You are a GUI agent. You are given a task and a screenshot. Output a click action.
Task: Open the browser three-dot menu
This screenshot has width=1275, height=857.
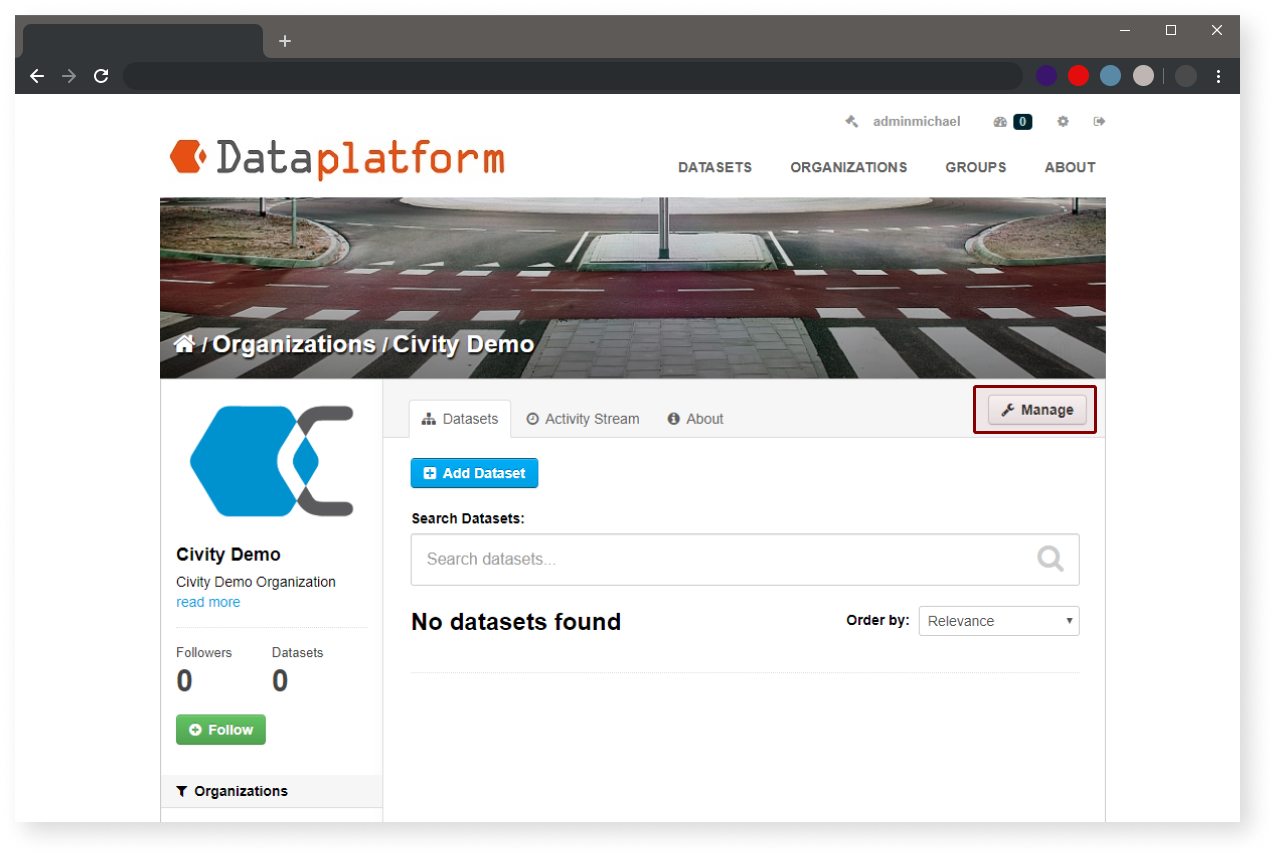pyautogui.click(x=1218, y=76)
